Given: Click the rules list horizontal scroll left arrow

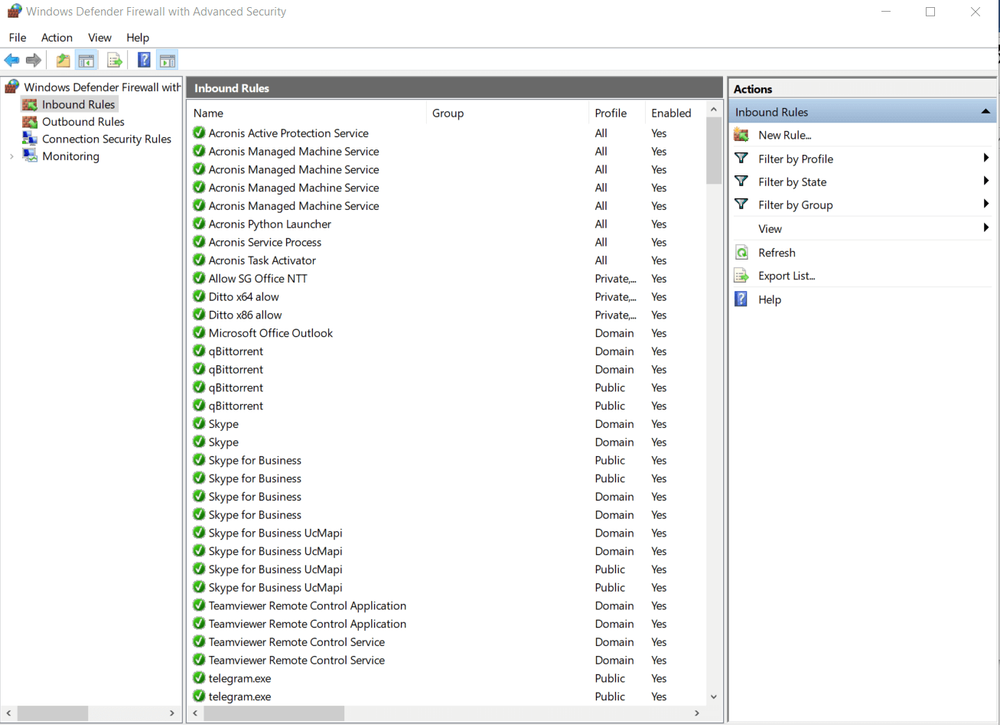Looking at the screenshot, I should click(x=196, y=713).
